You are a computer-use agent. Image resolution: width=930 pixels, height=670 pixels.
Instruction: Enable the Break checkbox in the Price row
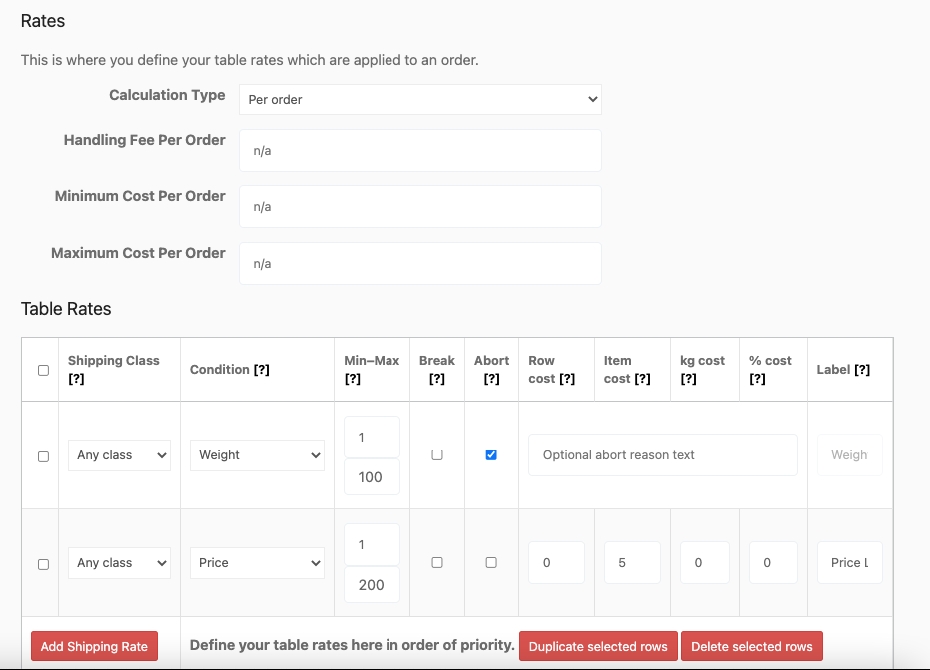click(437, 563)
